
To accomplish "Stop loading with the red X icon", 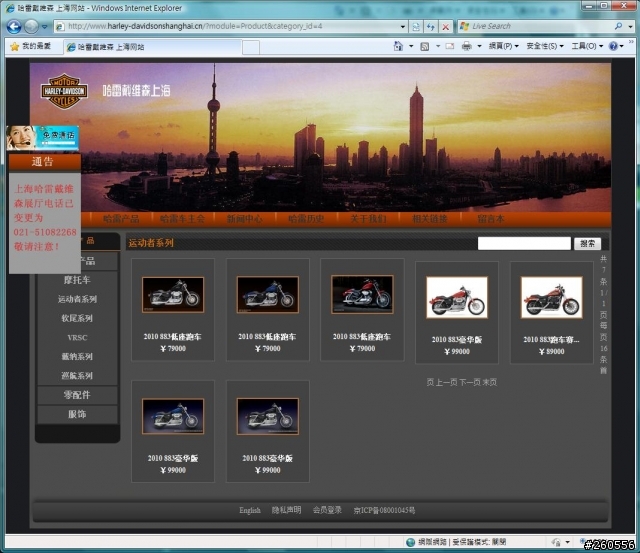I will (446, 27).
